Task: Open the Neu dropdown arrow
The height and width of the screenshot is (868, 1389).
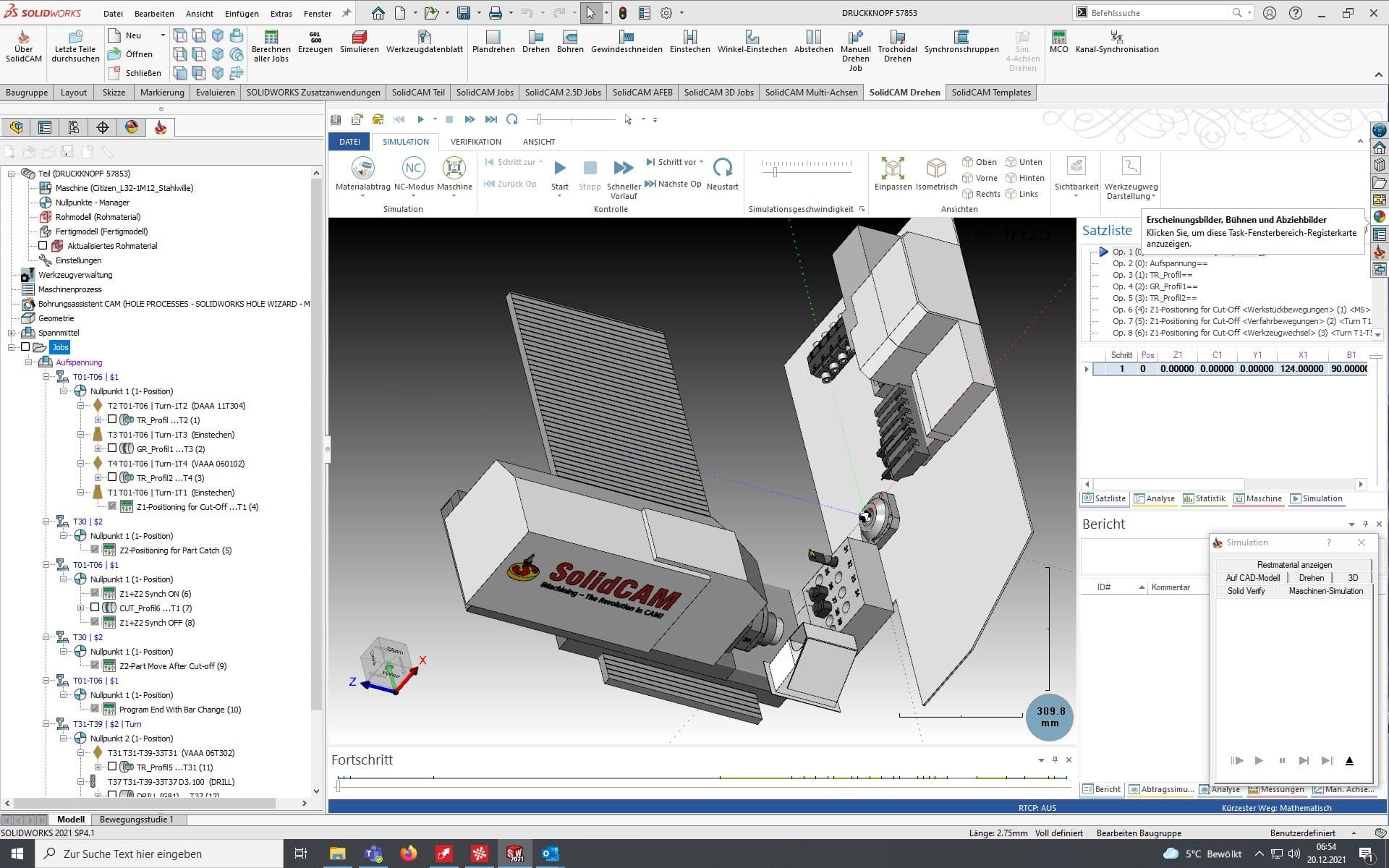Action: click(x=163, y=35)
